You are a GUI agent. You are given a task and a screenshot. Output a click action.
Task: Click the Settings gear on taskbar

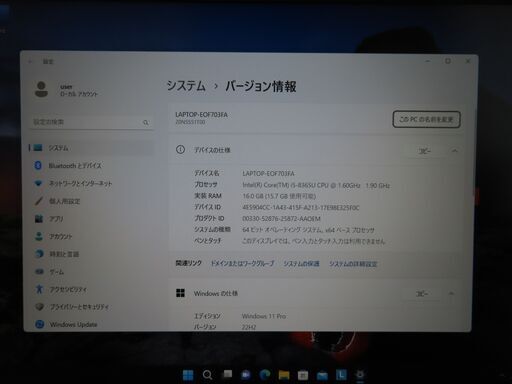tap(360, 374)
